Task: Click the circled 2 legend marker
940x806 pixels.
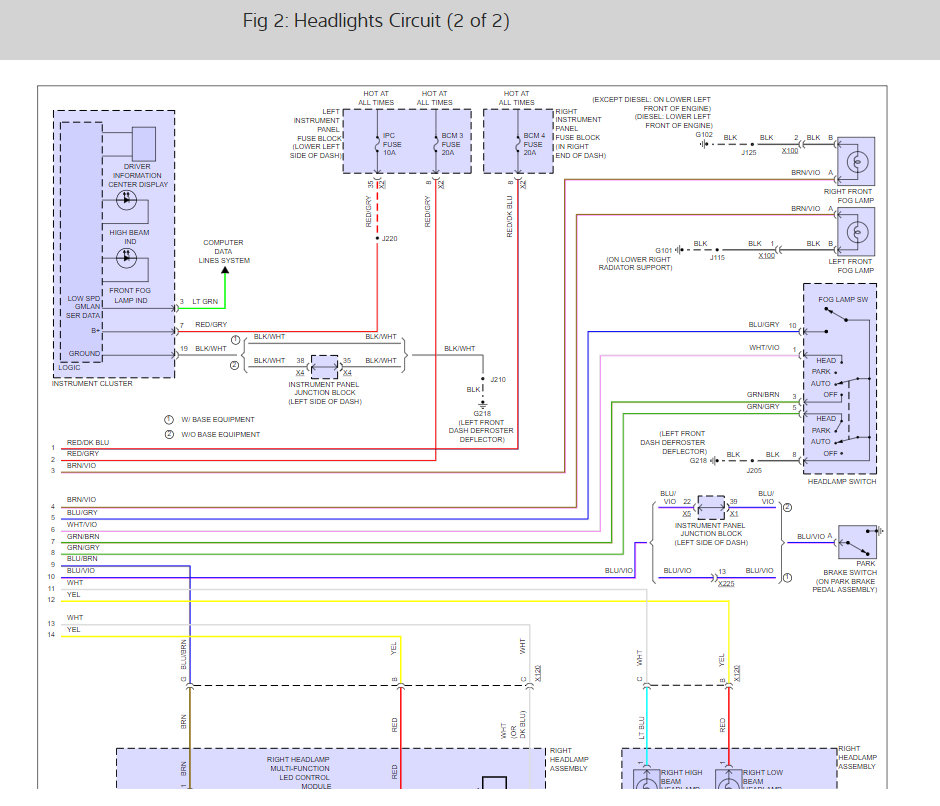Action: (169, 434)
